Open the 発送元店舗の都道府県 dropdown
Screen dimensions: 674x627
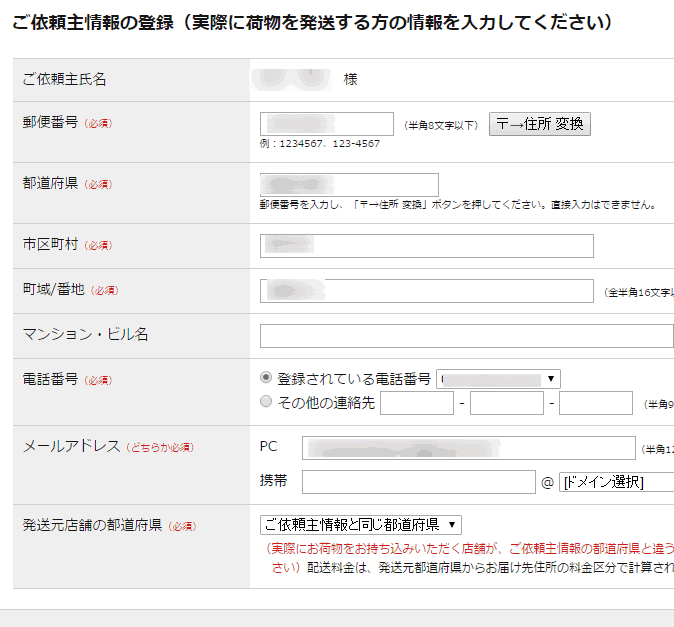[361, 525]
